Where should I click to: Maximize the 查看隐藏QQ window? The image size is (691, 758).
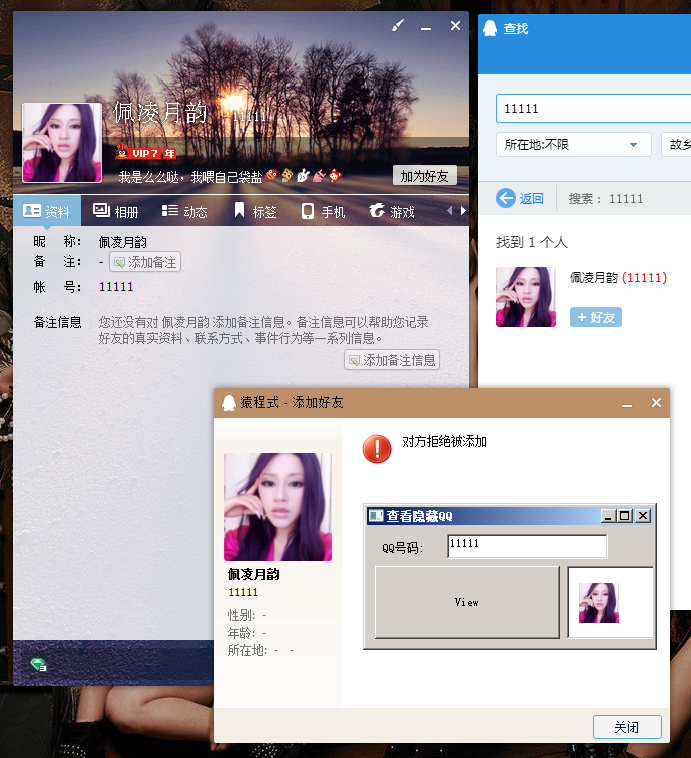click(x=624, y=516)
